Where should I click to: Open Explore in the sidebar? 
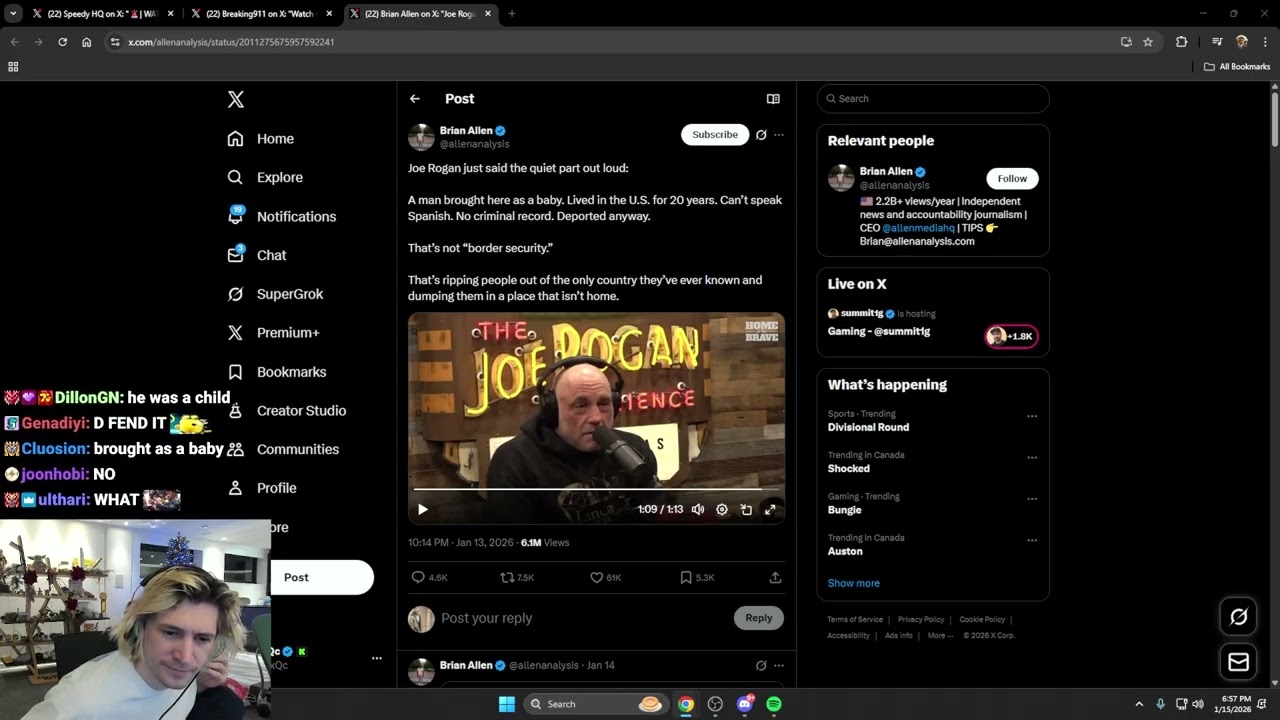pos(265,177)
